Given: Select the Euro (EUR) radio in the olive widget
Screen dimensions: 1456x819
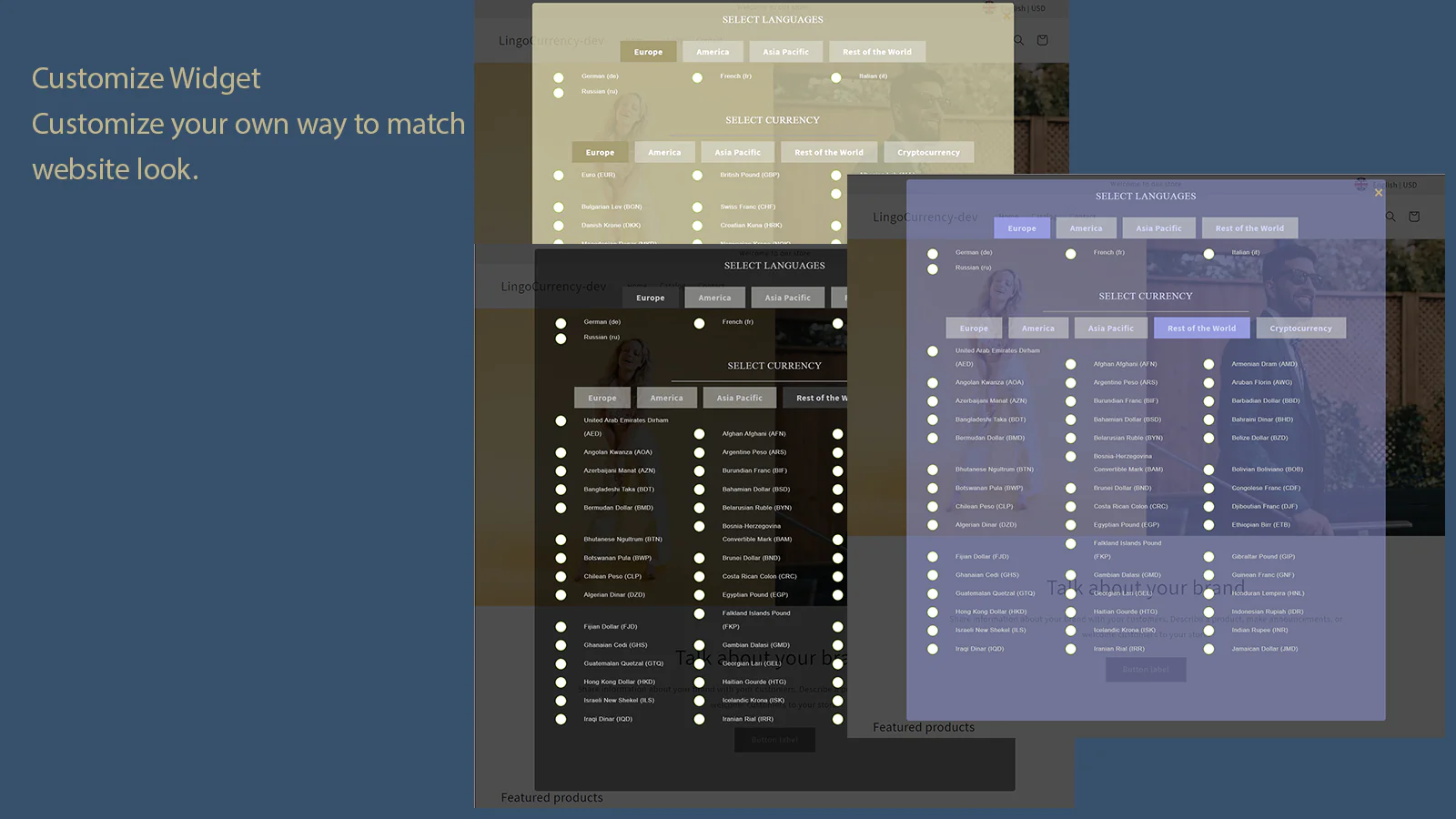Looking at the screenshot, I should [x=559, y=176].
